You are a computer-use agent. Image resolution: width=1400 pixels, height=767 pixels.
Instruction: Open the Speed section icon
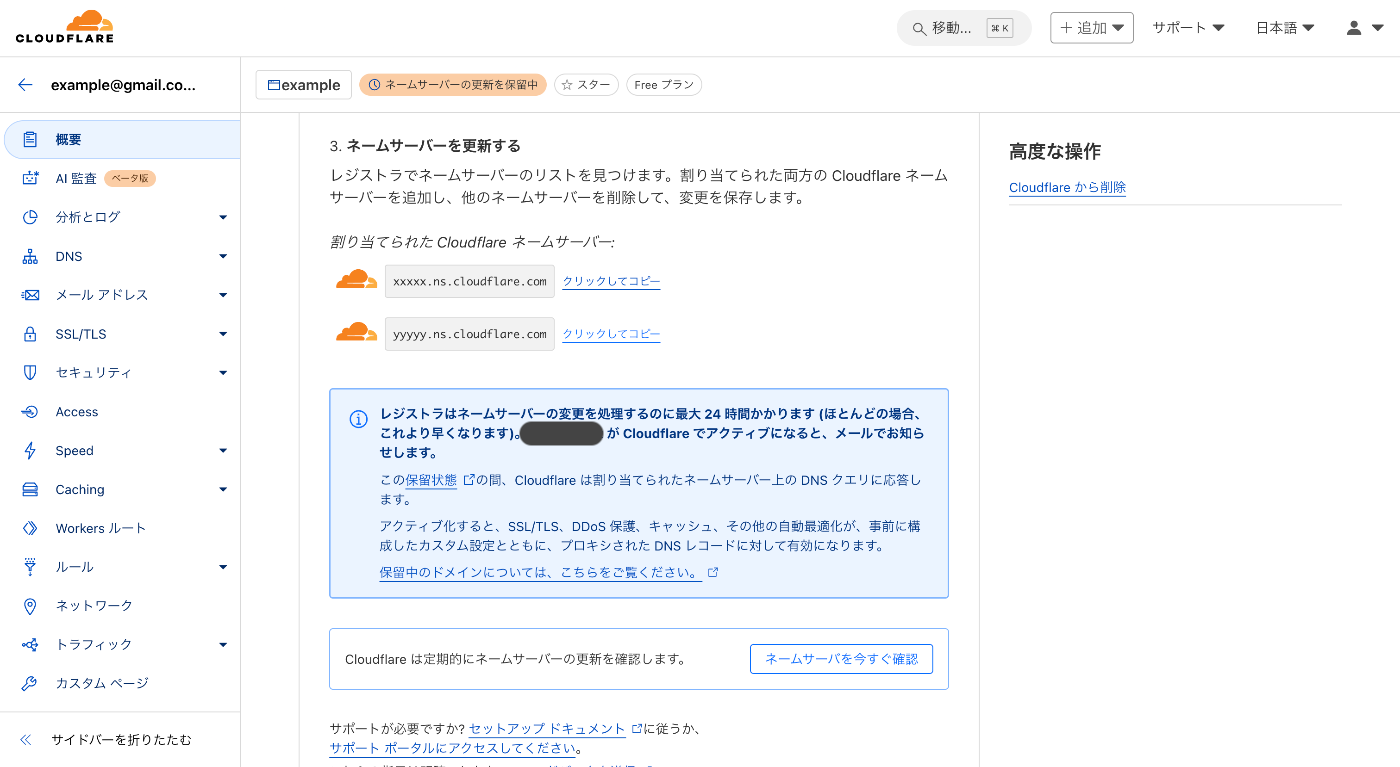point(31,450)
